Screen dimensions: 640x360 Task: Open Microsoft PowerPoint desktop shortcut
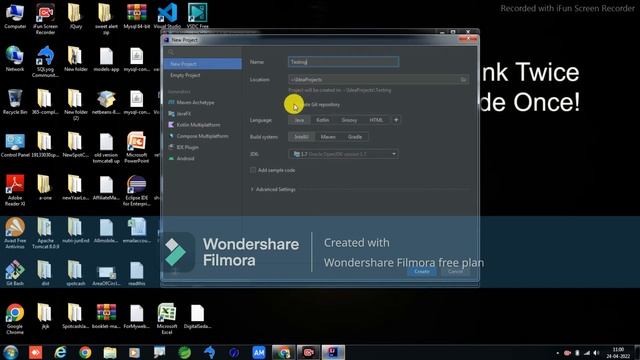click(x=136, y=147)
